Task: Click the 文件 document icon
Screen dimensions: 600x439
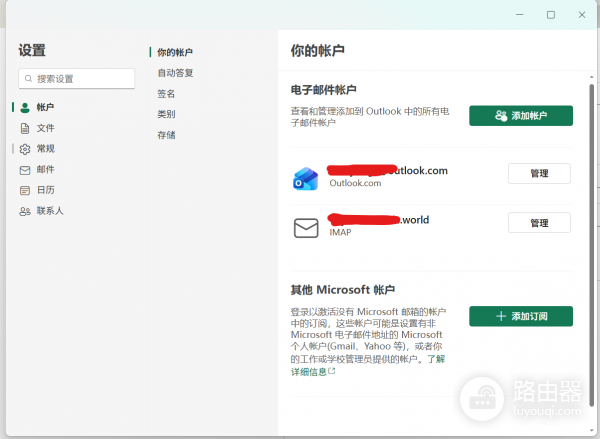Action: point(25,128)
